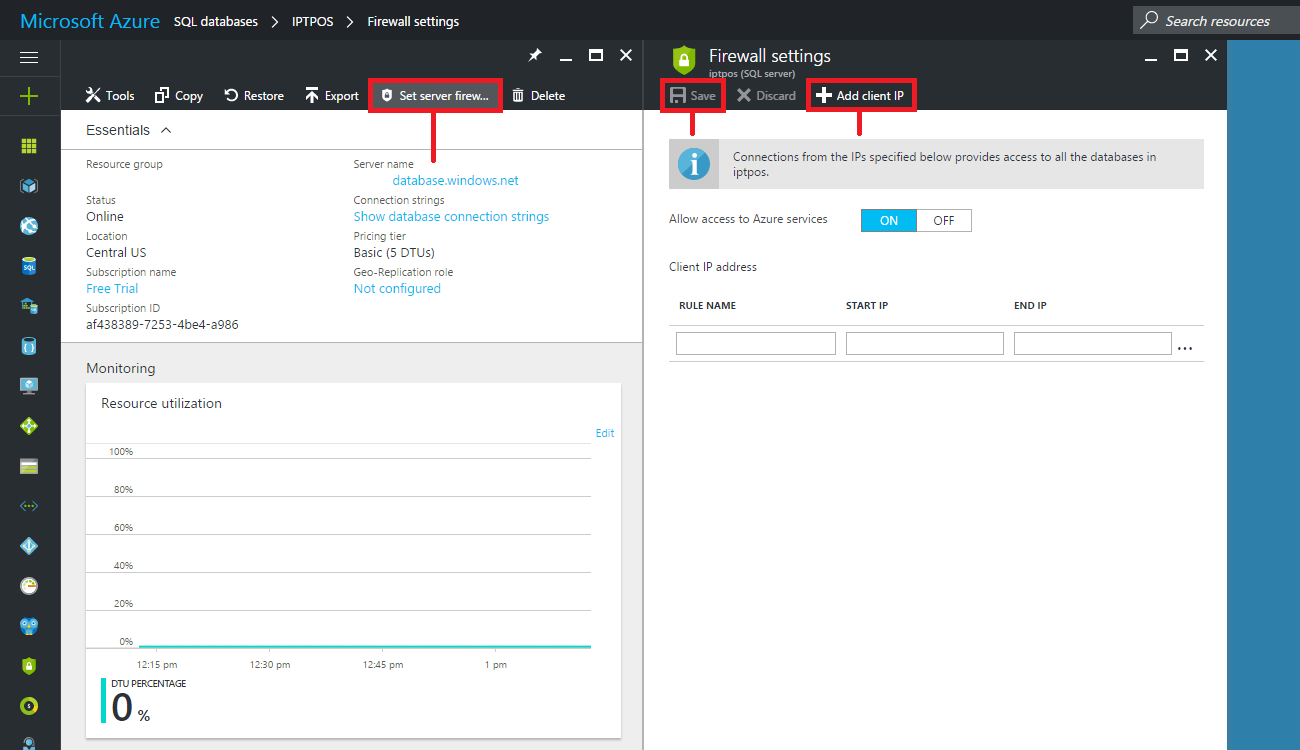Click the END IP column header
Screen dimensions: 1300x750
(x=1030, y=306)
